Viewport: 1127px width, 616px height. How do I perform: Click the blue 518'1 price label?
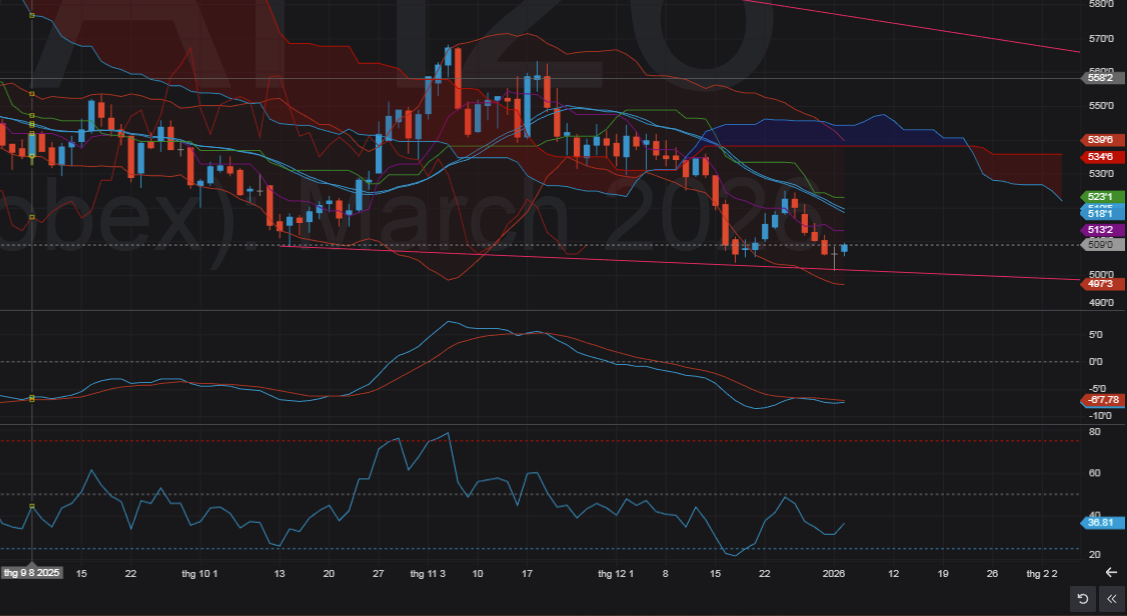click(1102, 213)
